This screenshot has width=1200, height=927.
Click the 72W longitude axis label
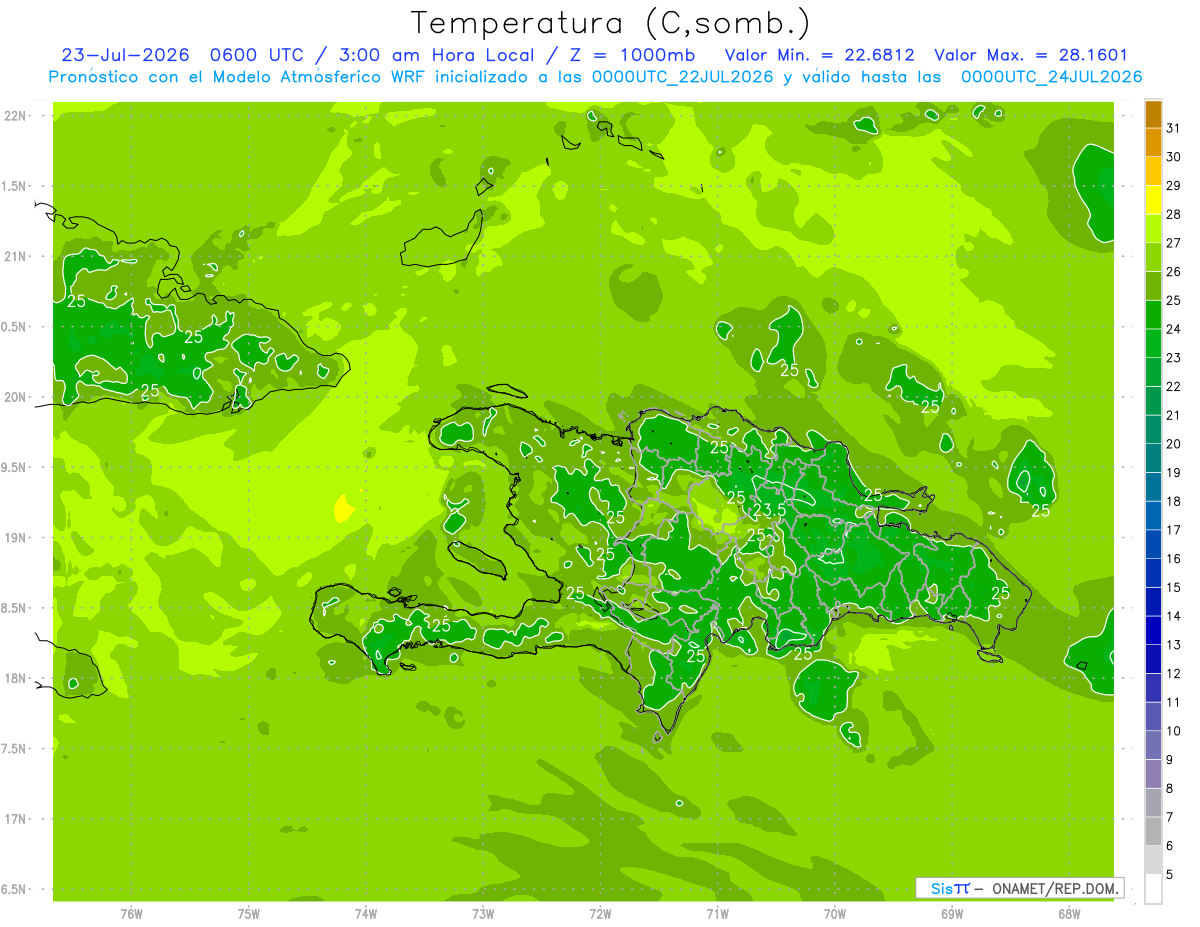[600, 913]
